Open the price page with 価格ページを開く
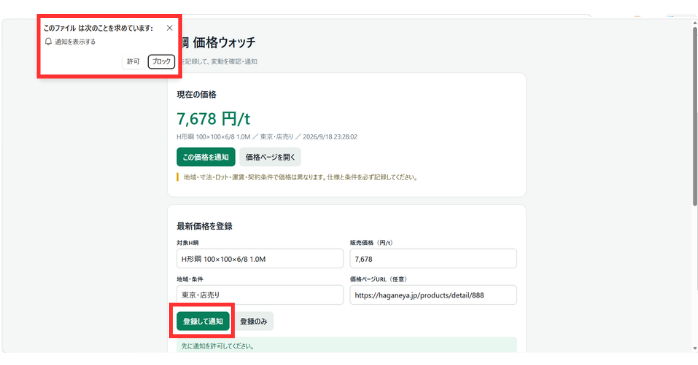698x365 pixels. pyautogui.click(x=270, y=157)
